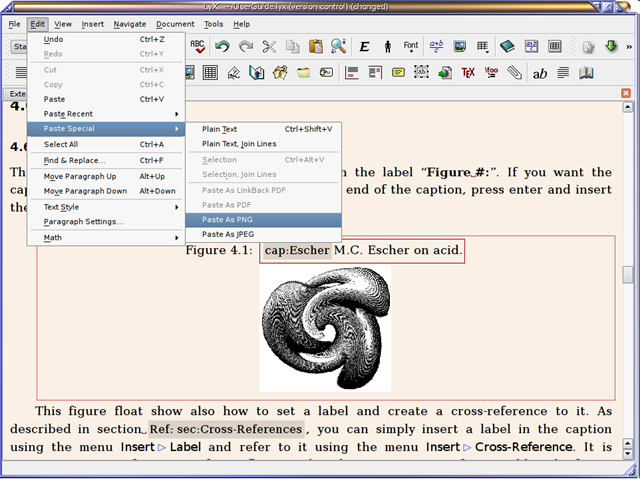Click the Ref: sec:Cross-References inset
Screen dimensions: 640x479
pos(225,429)
